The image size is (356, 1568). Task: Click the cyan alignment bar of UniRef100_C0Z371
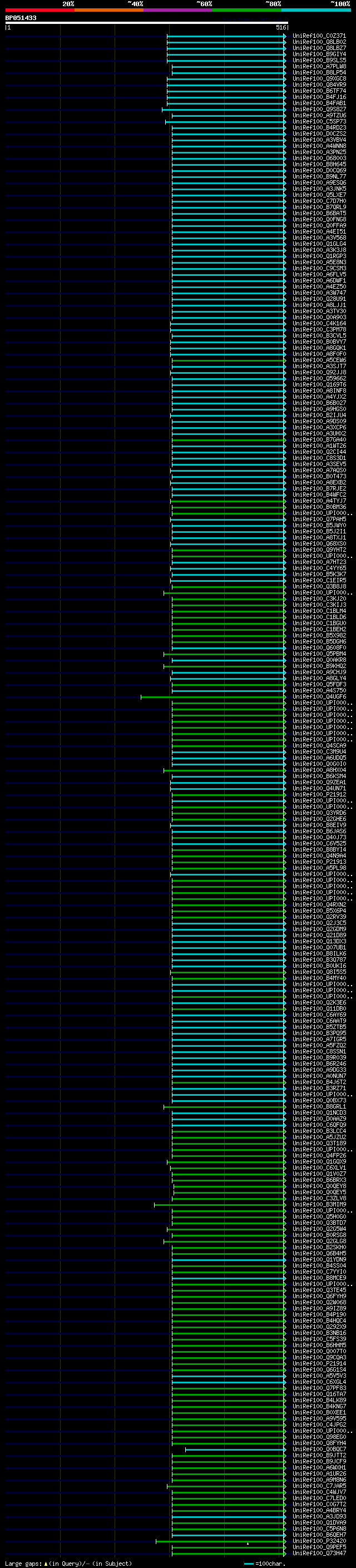[x=226, y=36]
